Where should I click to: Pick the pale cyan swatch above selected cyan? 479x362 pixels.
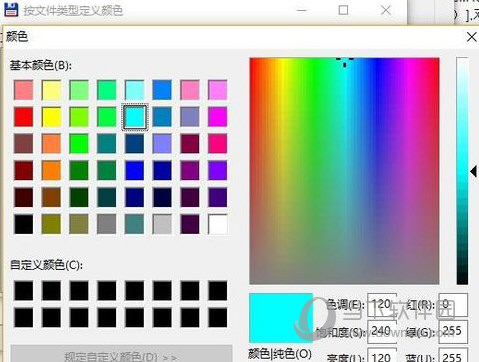click(x=135, y=90)
